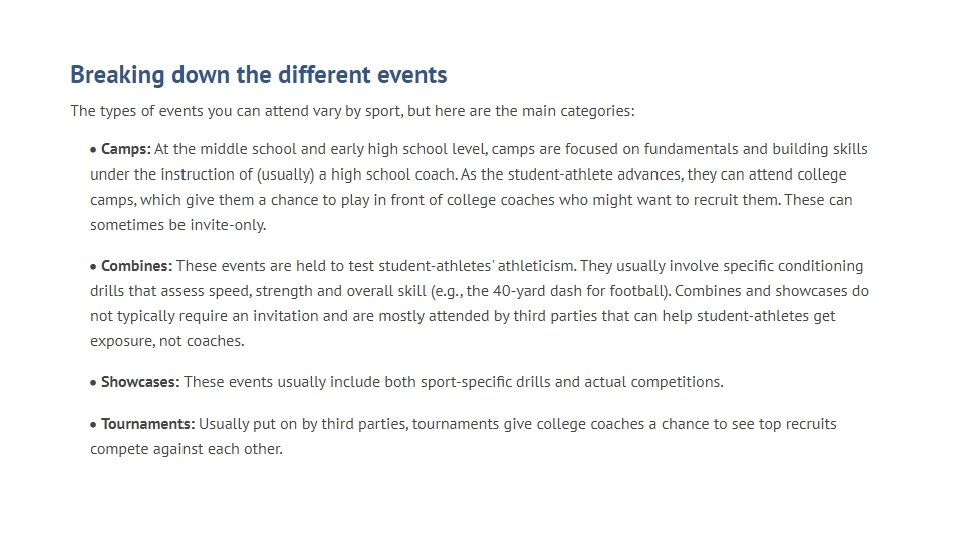This screenshot has height=540, width=960.
Task: Select the bold Combines label
Action: (137, 267)
